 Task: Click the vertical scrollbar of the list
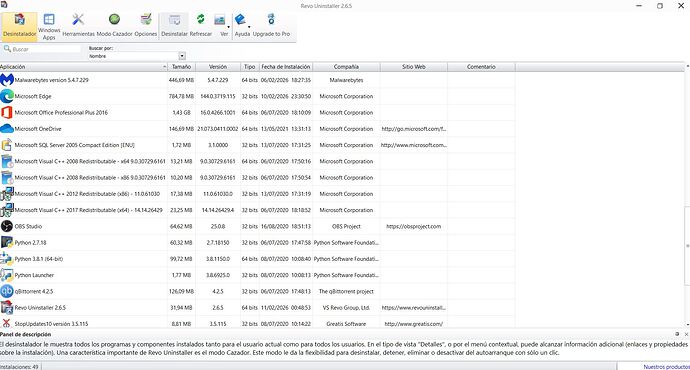click(687, 246)
